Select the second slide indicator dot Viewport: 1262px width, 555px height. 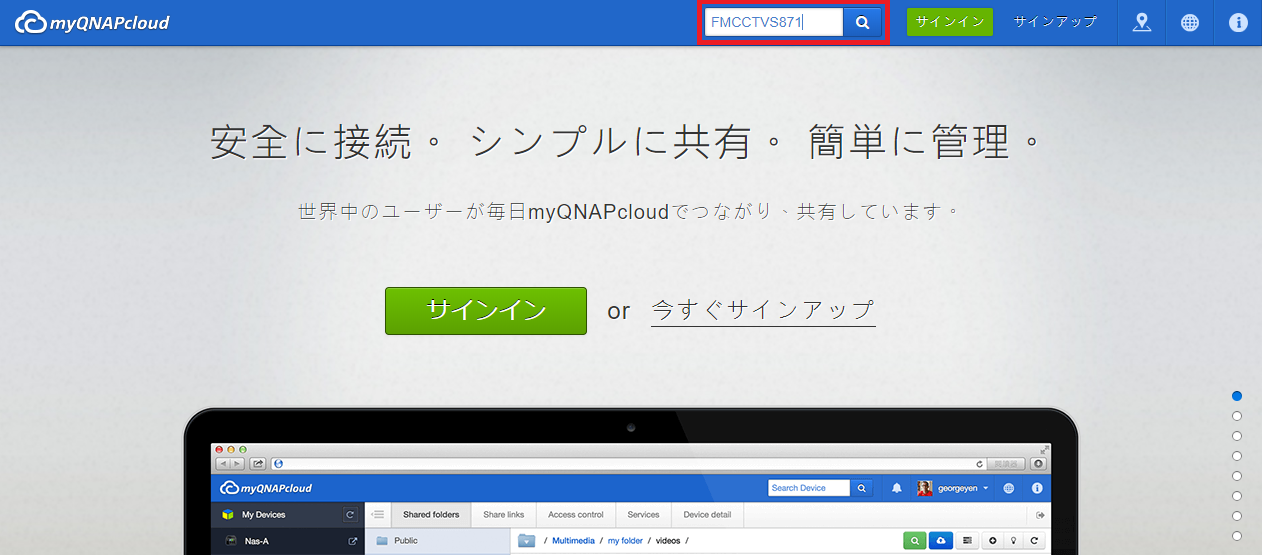(1237, 416)
